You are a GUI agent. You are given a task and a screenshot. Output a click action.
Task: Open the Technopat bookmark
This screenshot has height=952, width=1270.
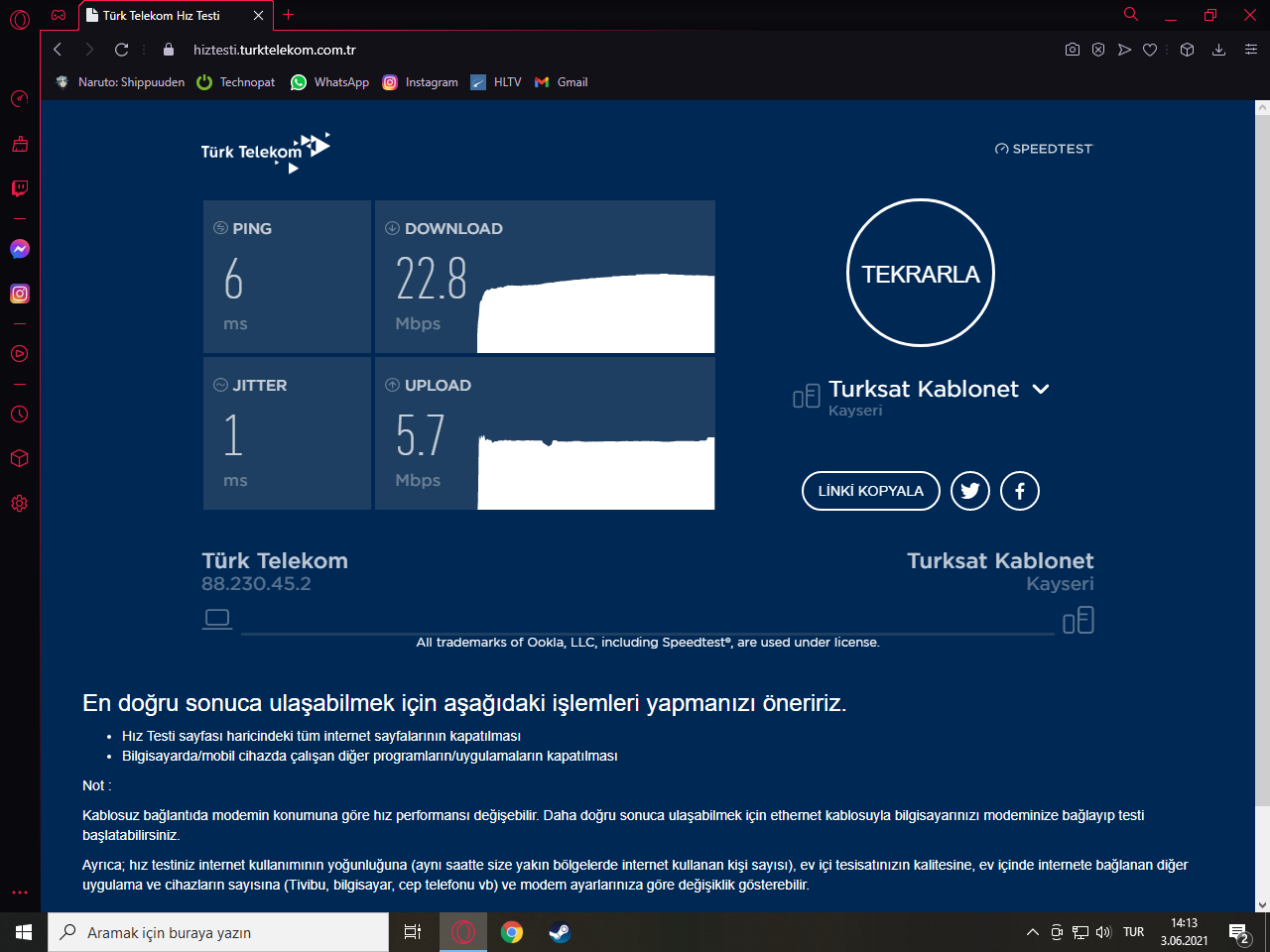click(236, 82)
